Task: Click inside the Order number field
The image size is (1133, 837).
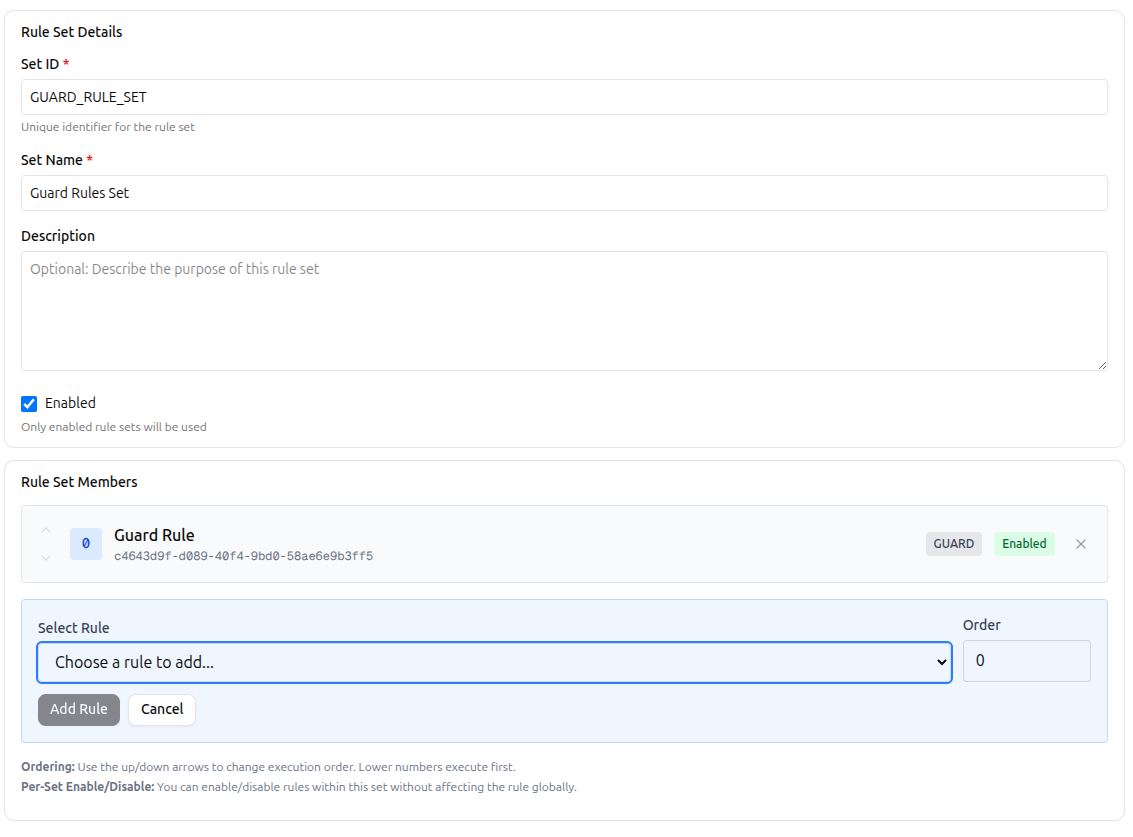Action: tap(1026, 660)
